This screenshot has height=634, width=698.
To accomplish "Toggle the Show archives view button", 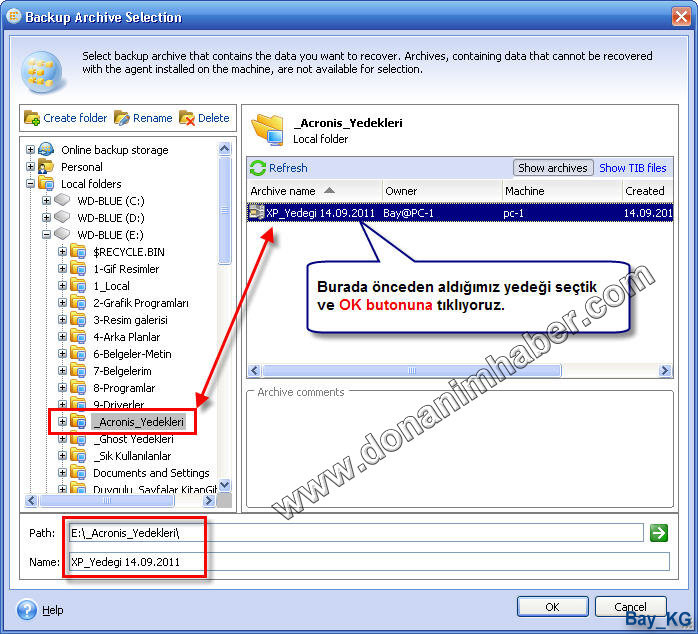I will (552, 168).
